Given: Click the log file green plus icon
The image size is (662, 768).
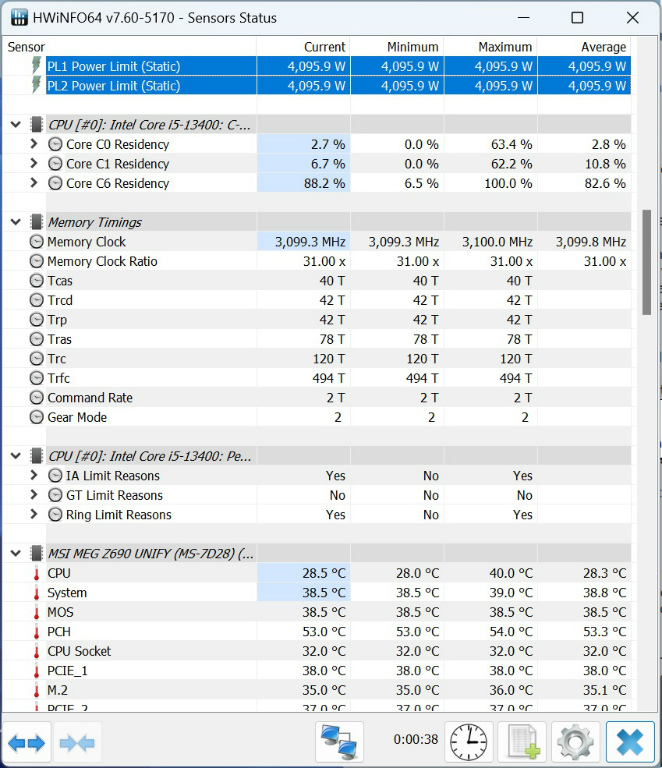Looking at the screenshot, I should click(x=522, y=743).
